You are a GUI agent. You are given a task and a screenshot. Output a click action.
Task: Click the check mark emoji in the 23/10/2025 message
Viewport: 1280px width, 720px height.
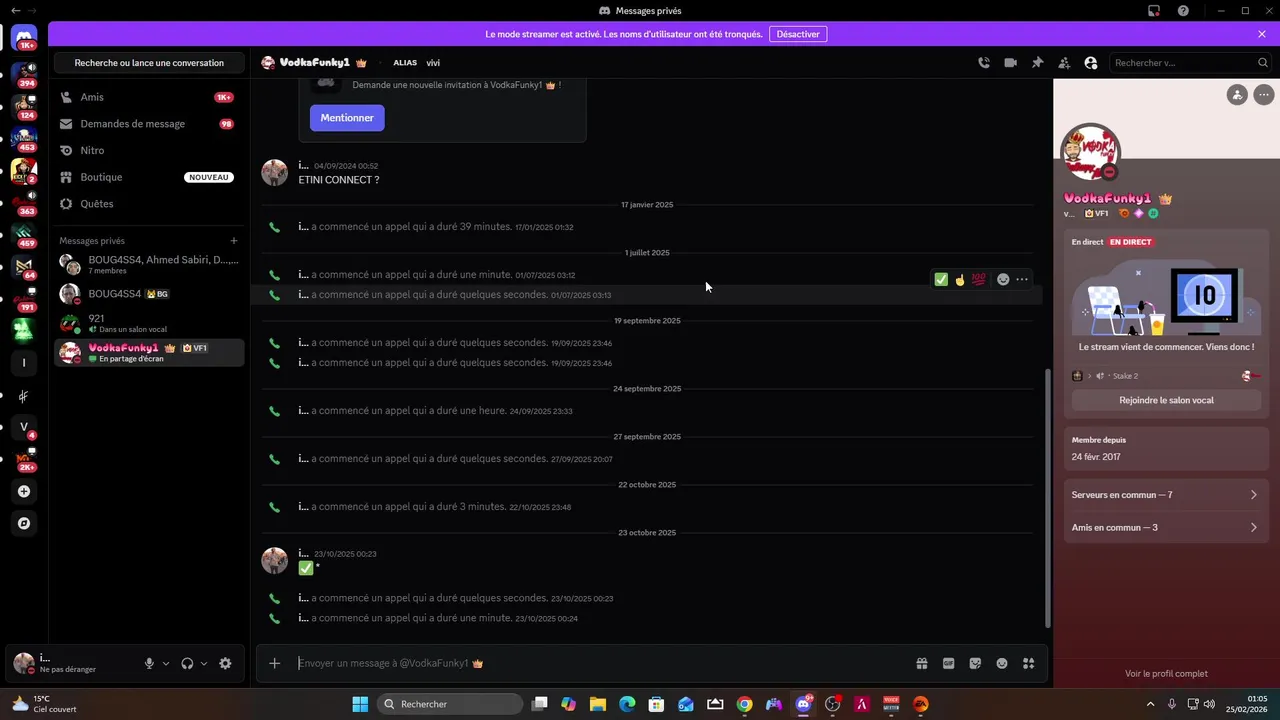coord(306,568)
